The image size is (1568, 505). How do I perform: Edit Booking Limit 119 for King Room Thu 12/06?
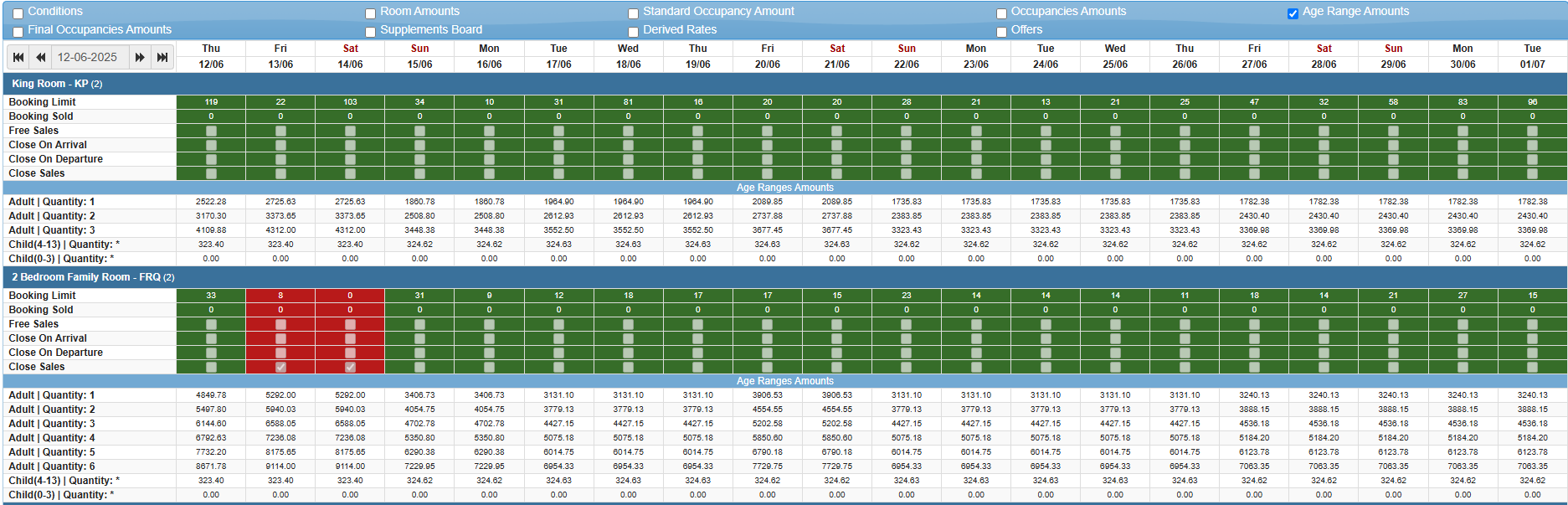210,101
